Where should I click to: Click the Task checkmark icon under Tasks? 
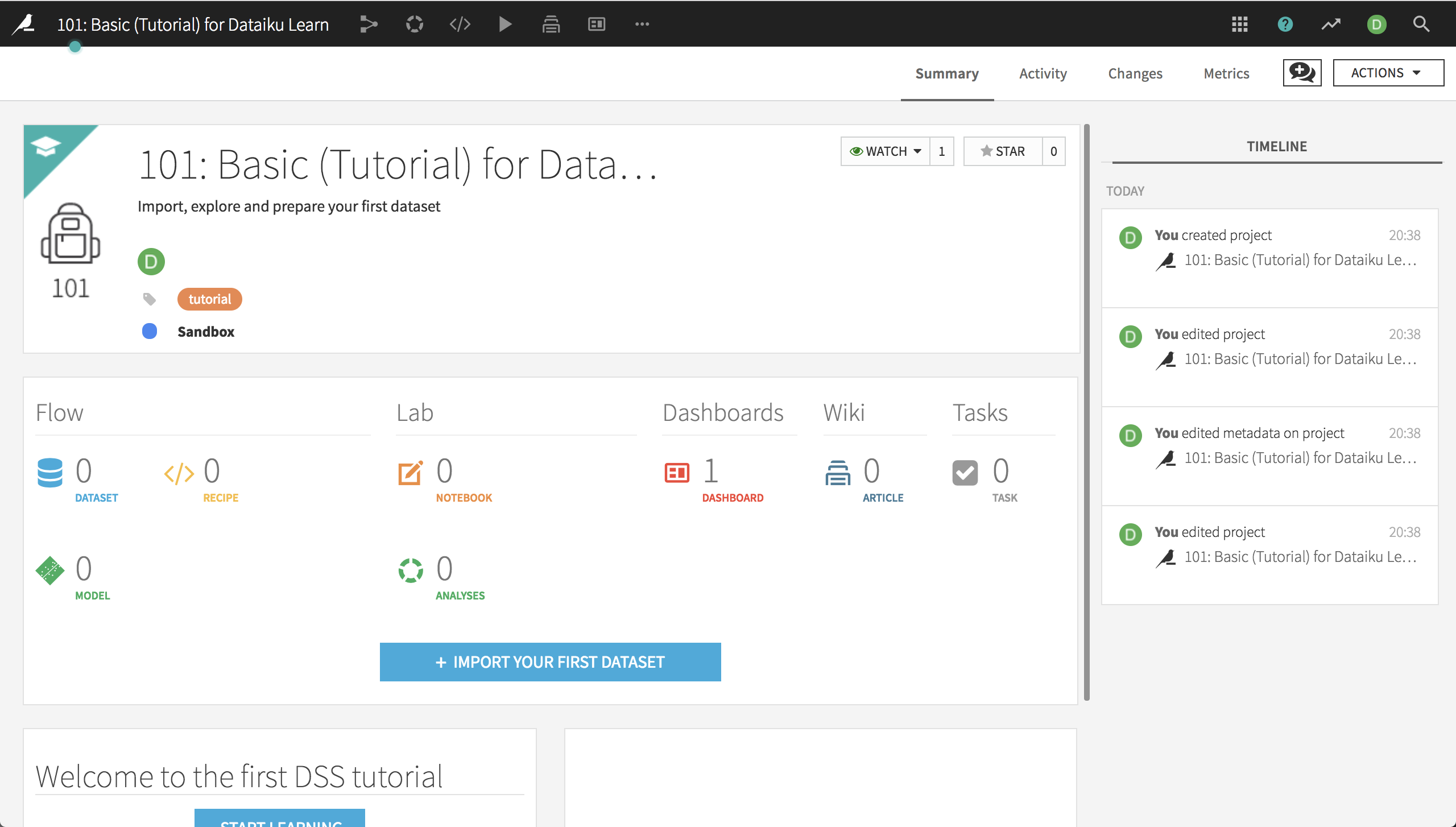tap(965, 472)
